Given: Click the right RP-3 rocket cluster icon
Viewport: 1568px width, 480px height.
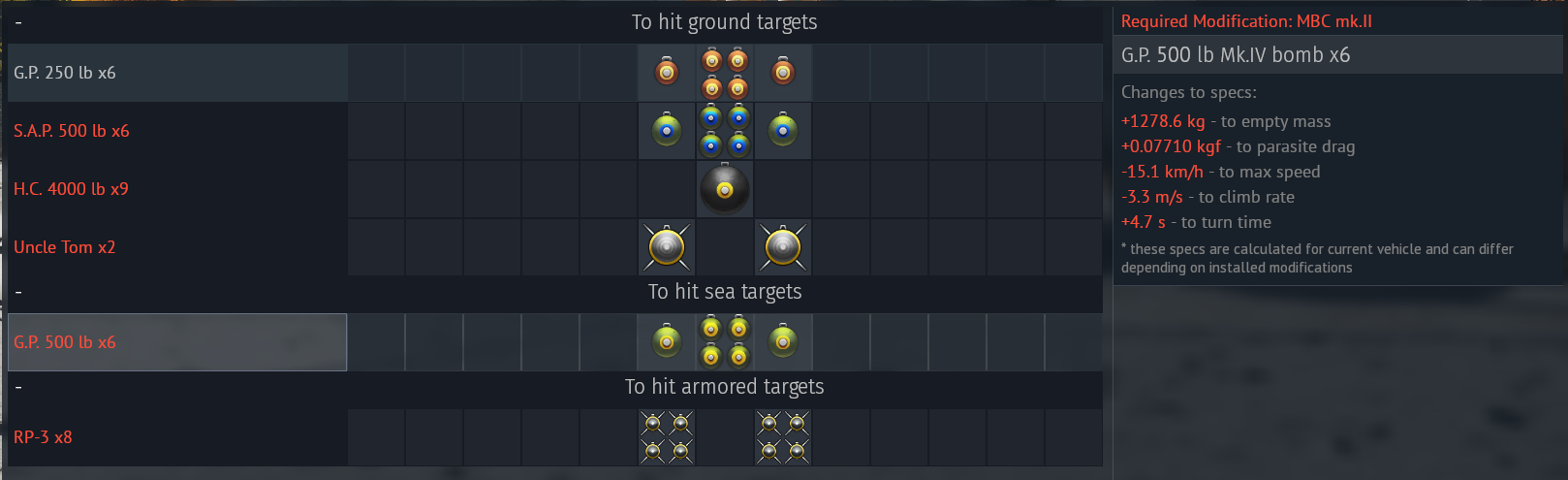Looking at the screenshot, I should coord(783,437).
